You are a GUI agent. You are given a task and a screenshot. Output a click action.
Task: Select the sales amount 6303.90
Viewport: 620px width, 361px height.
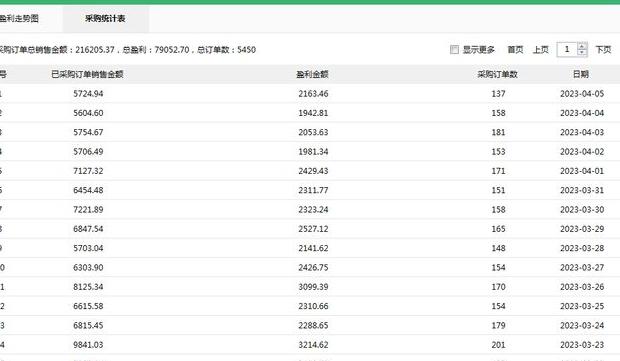(x=88, y=268)
